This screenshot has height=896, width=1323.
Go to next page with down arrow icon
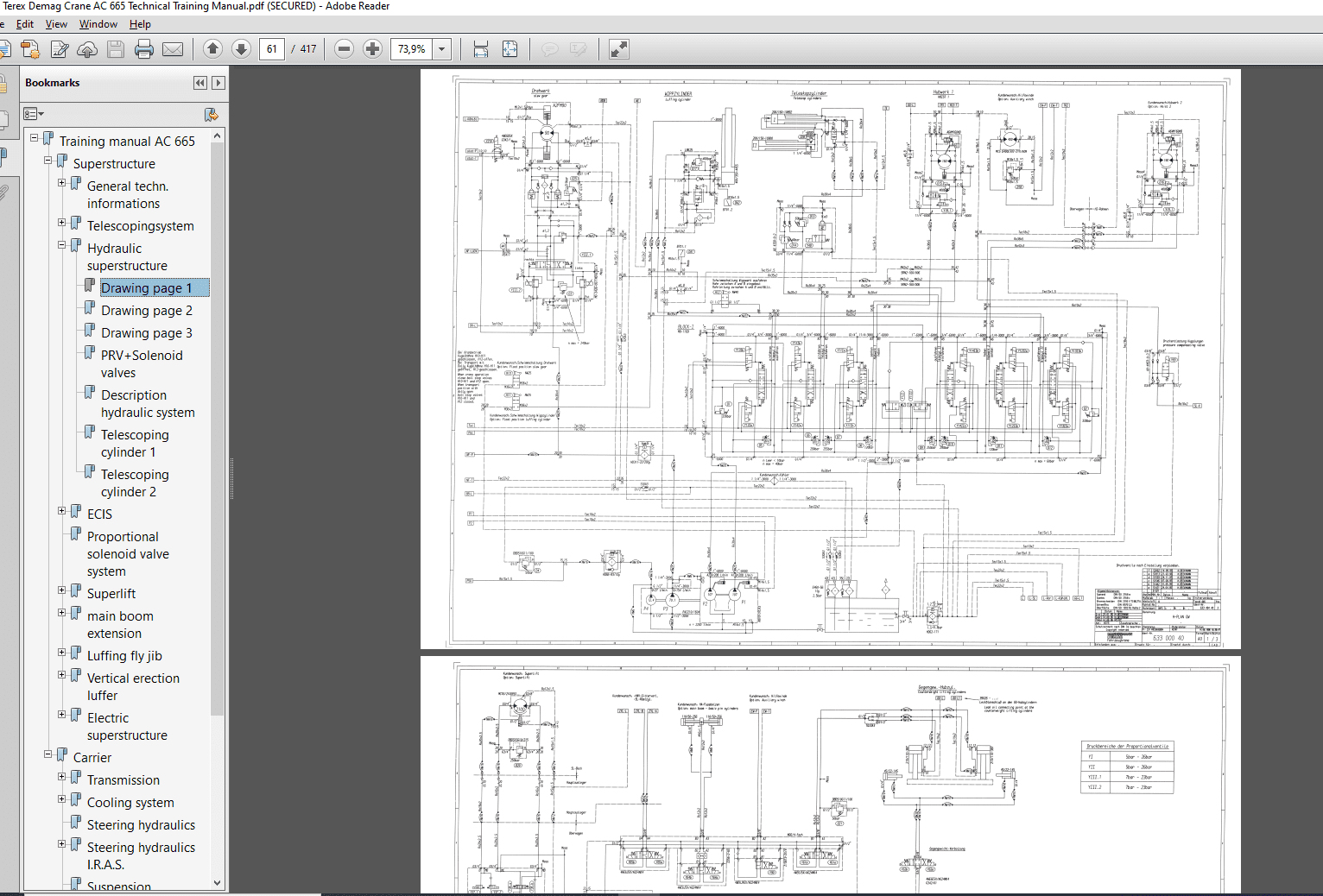242,49
